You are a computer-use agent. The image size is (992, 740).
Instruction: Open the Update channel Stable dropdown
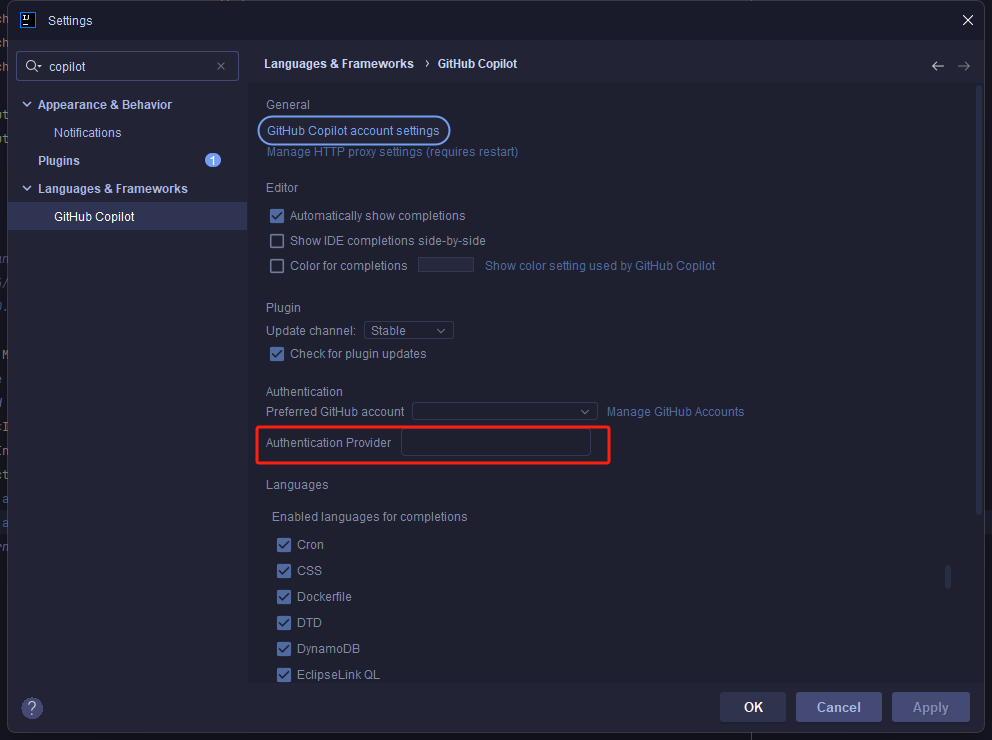(409, 331)
